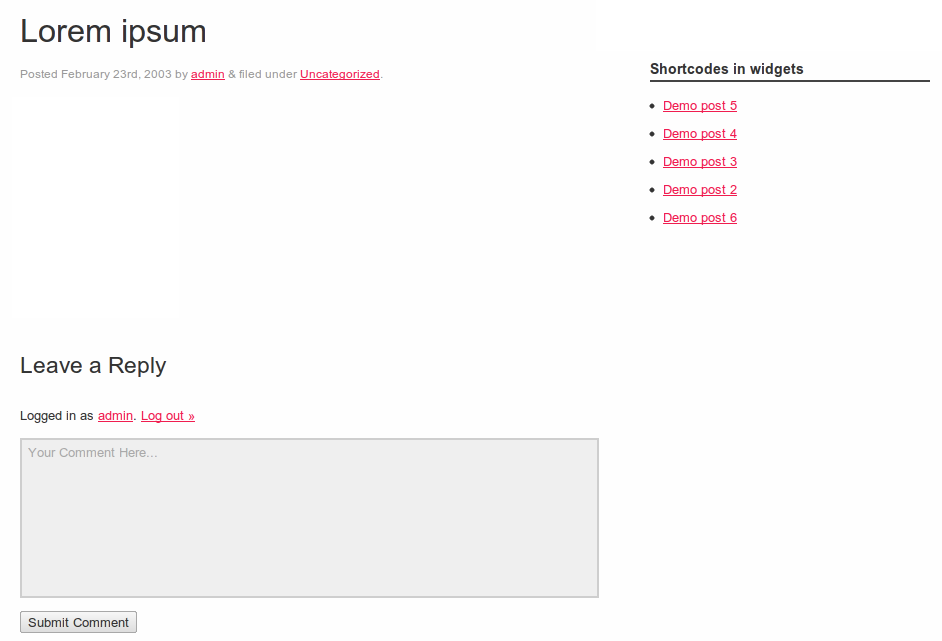
Task: Select the Demo post 3 link
Action: [700, 162]
